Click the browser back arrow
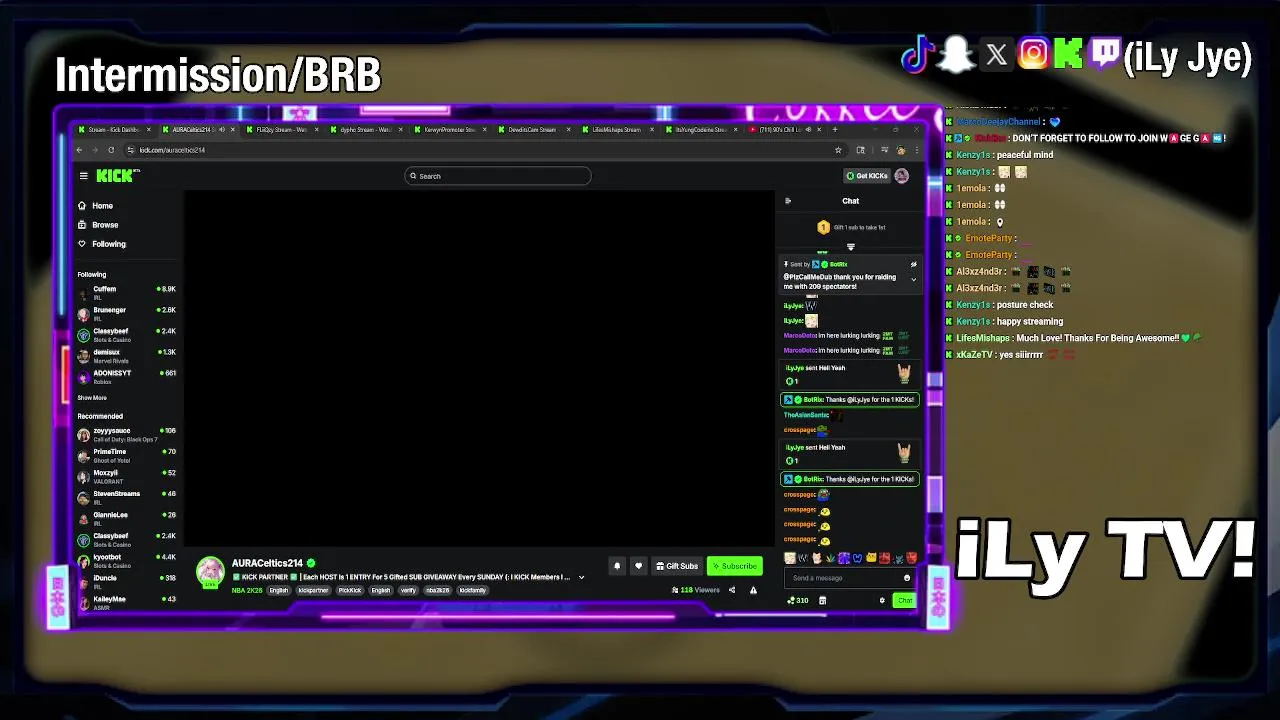Image resolution: width=1280 pixels, height=720 pixels. click(x=80, y=150)
